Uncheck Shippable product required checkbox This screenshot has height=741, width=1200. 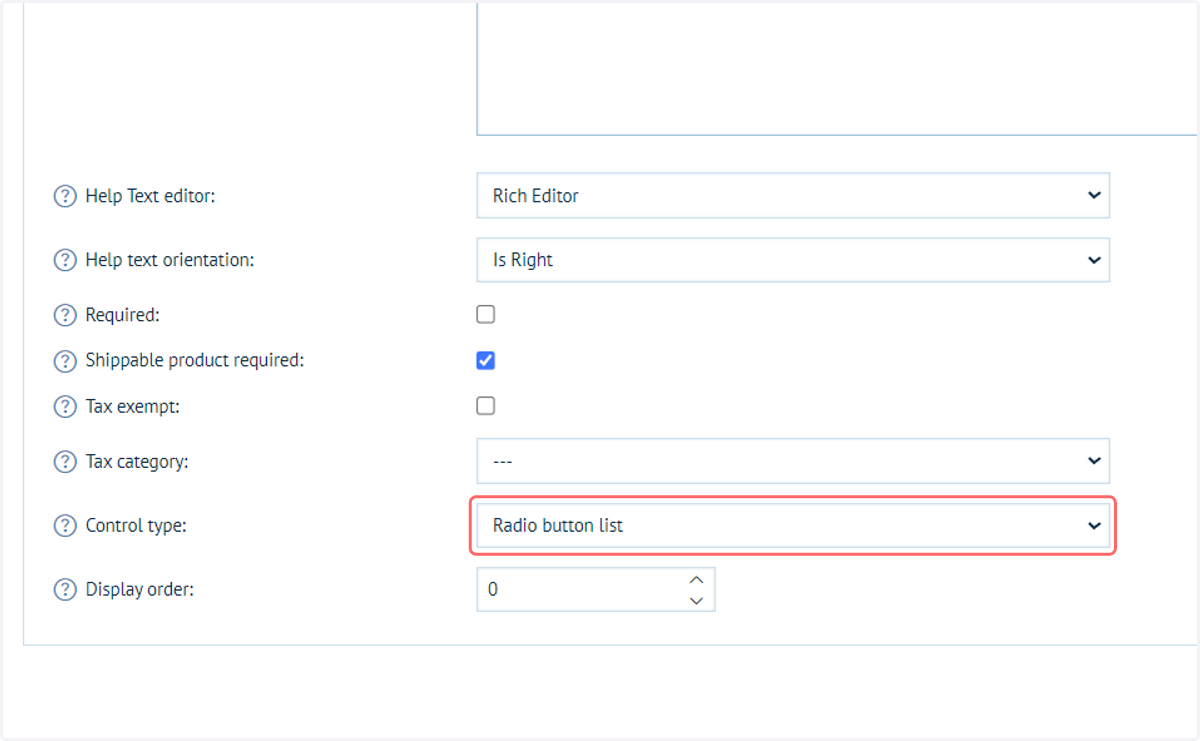(486, 360)
